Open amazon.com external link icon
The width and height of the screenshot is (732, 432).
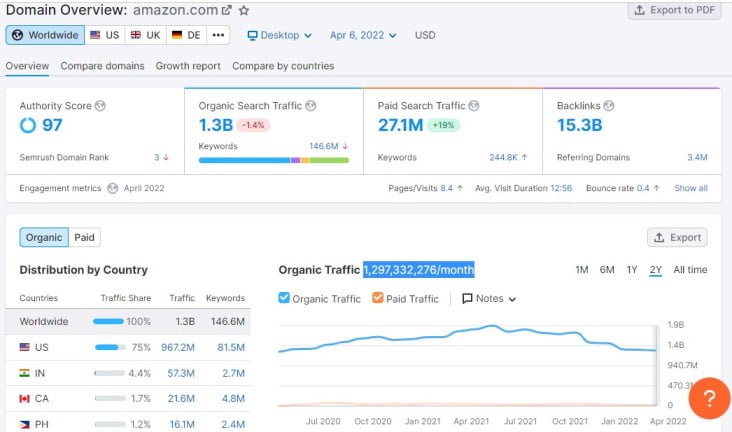(226, 10)
